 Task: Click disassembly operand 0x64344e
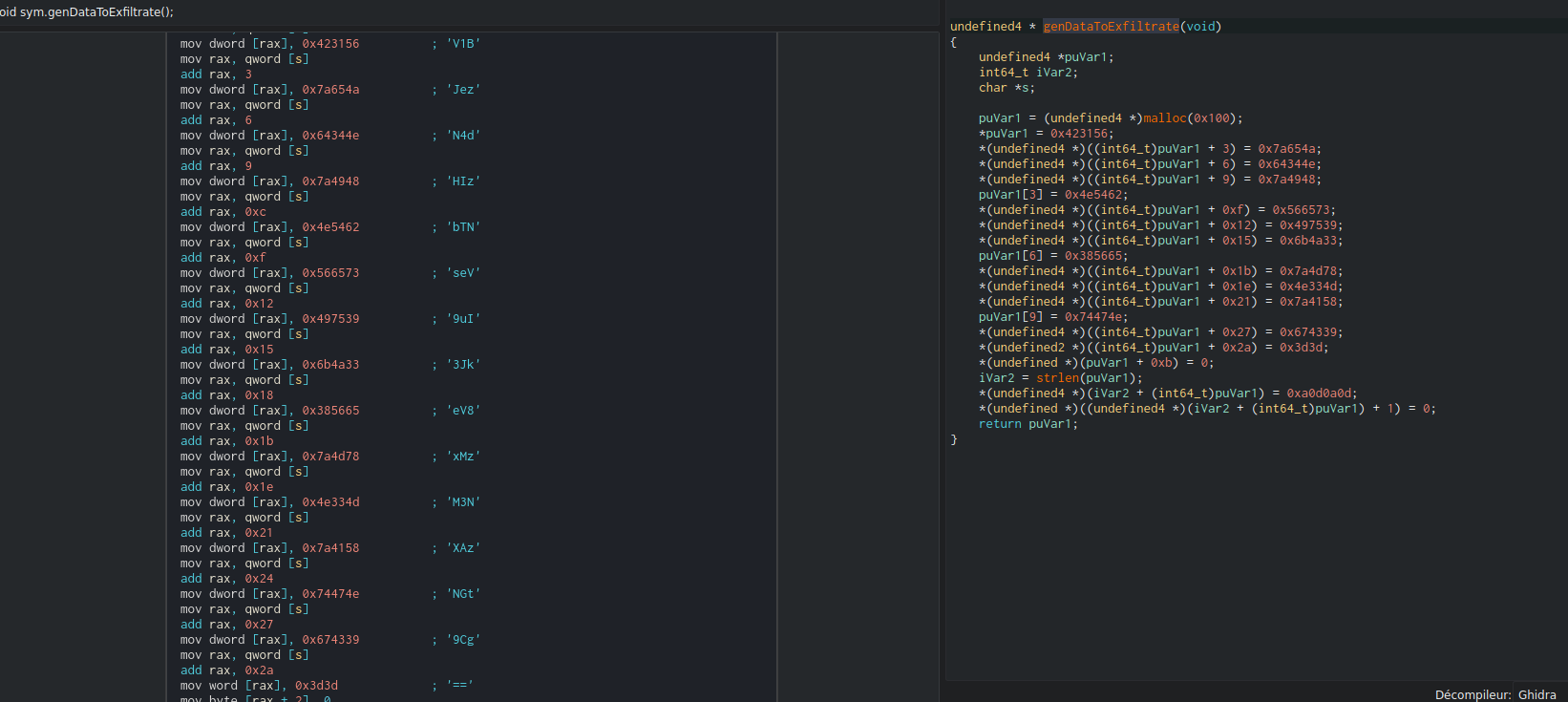coord(330,136)
